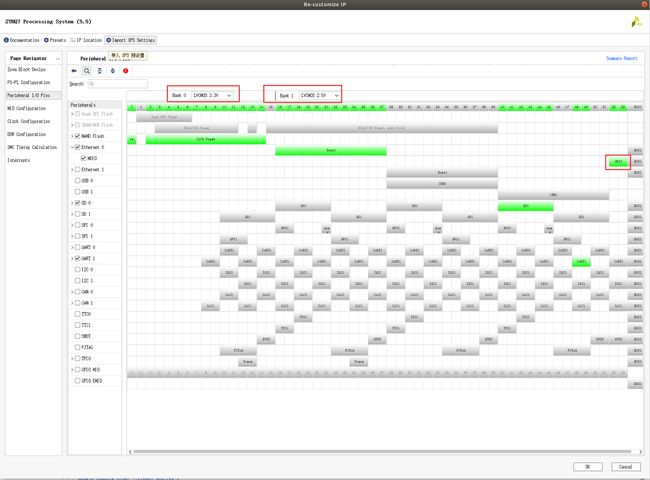Click the OK button
650x480 pixels.
point(588,467)
